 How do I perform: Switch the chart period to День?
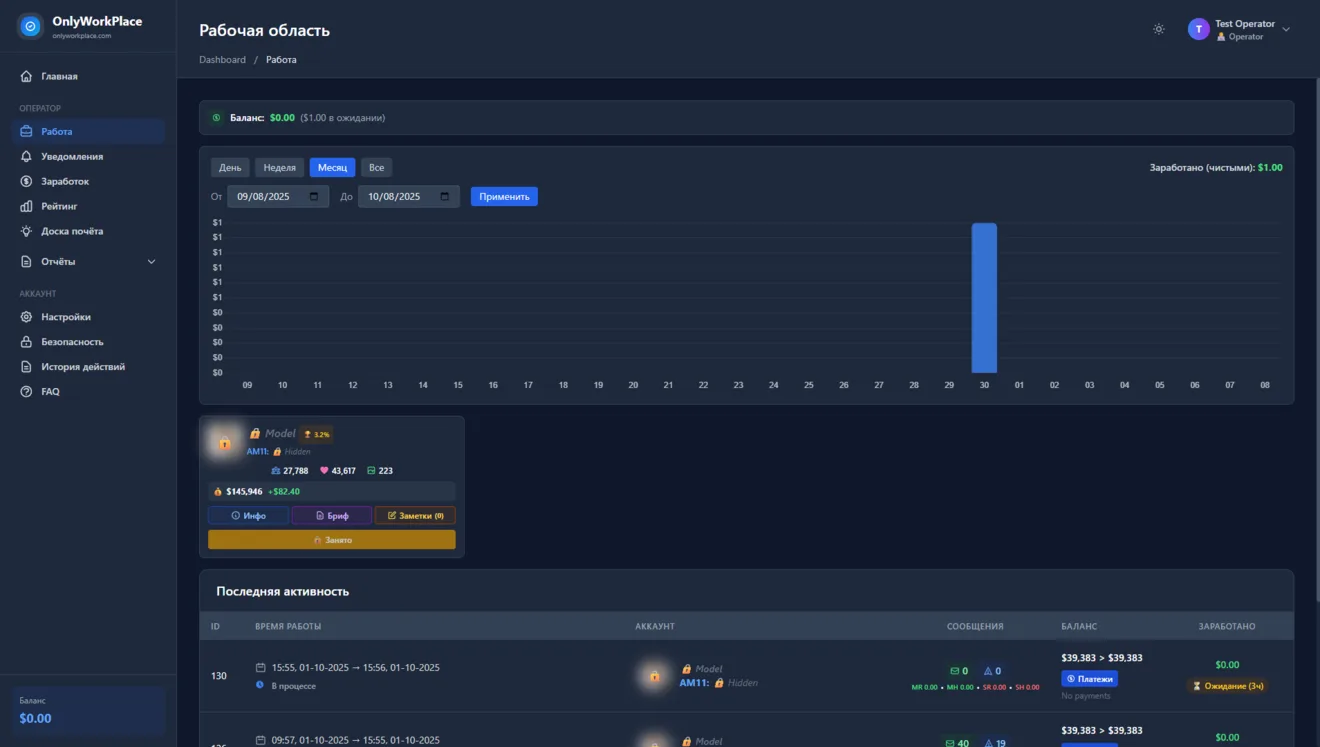point(230,168)
